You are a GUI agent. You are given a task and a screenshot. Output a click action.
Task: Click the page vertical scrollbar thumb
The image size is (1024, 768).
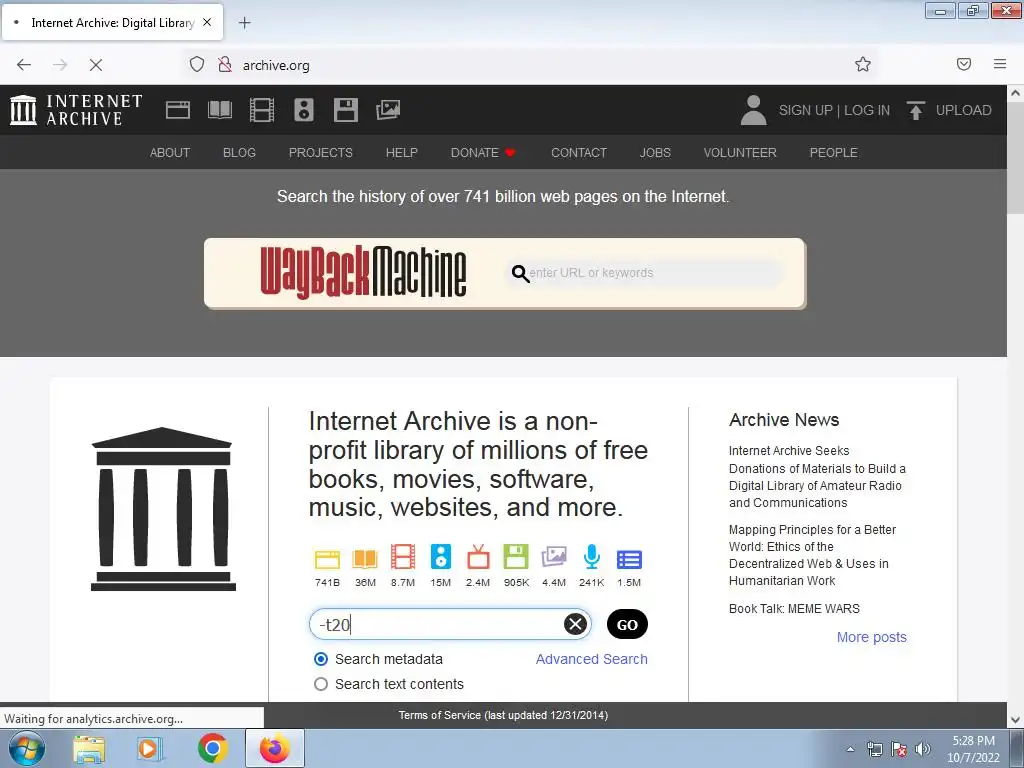1015,157
